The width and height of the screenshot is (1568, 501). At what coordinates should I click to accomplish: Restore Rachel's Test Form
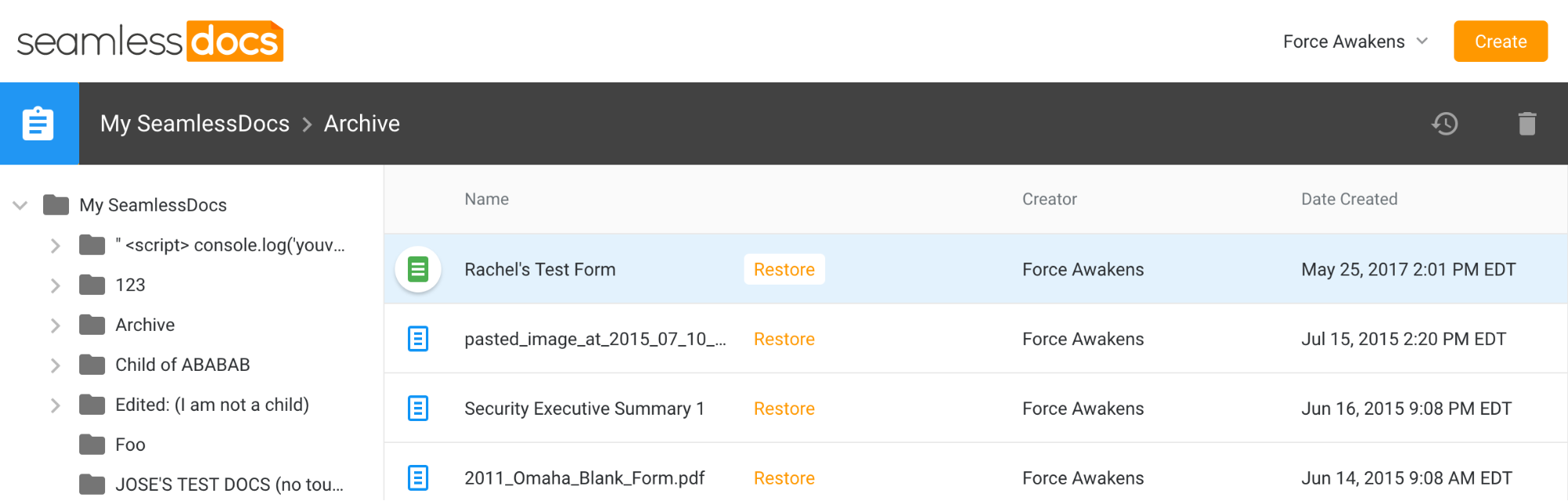coord(784,269)
